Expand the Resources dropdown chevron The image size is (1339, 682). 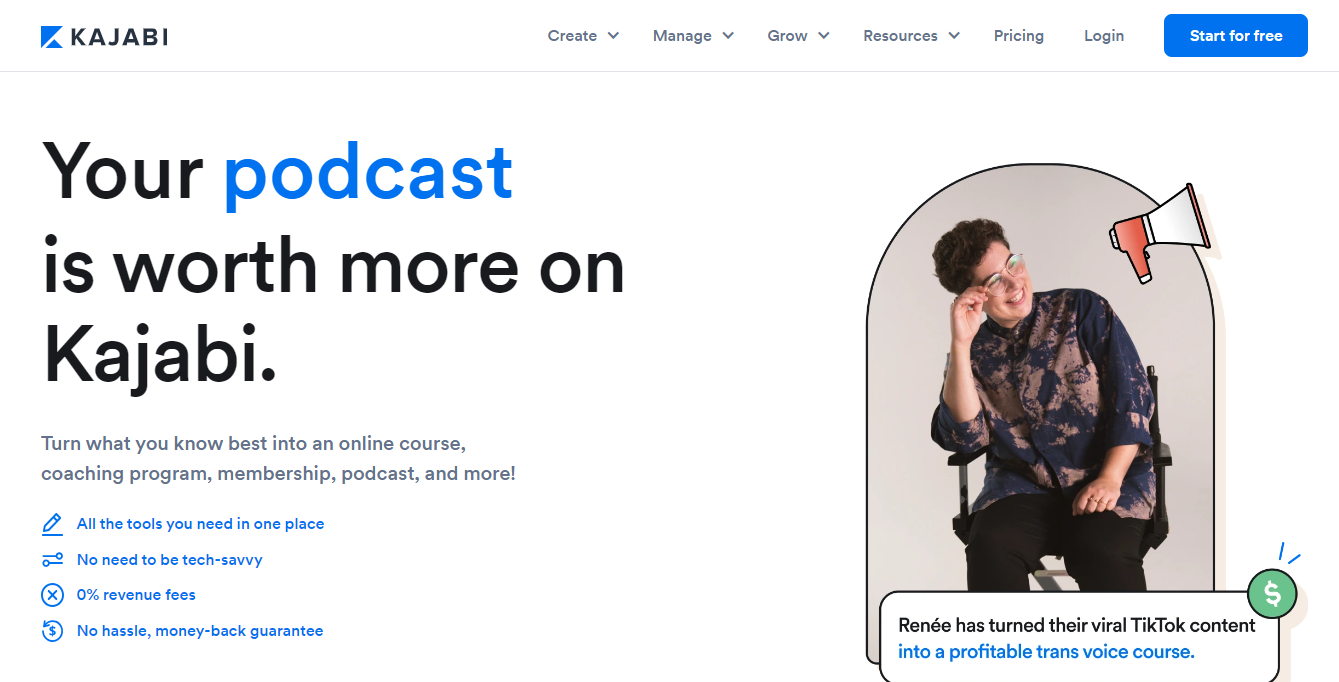(954, 36)
